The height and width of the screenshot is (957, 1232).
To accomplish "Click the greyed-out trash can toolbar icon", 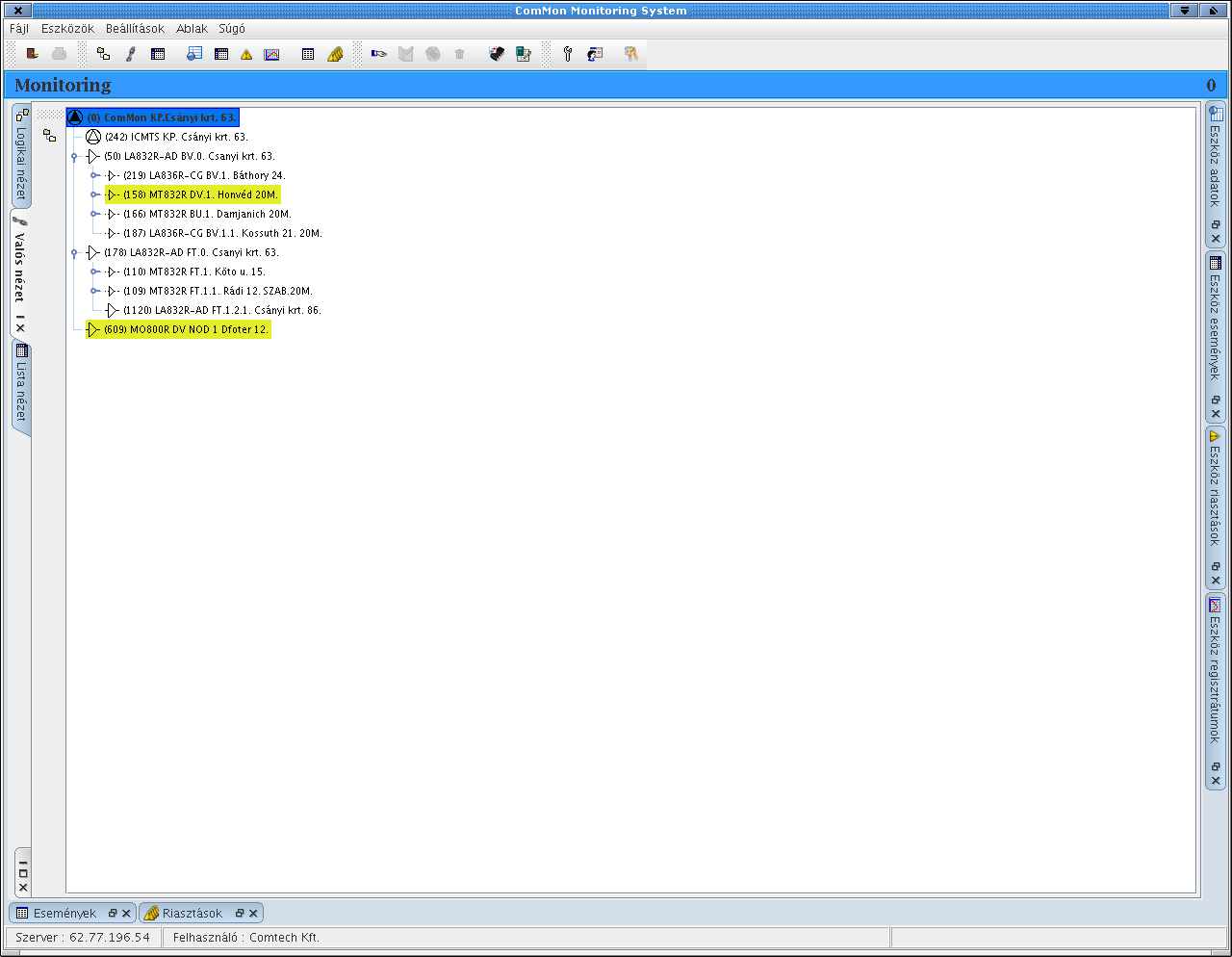I will [460, 54].
